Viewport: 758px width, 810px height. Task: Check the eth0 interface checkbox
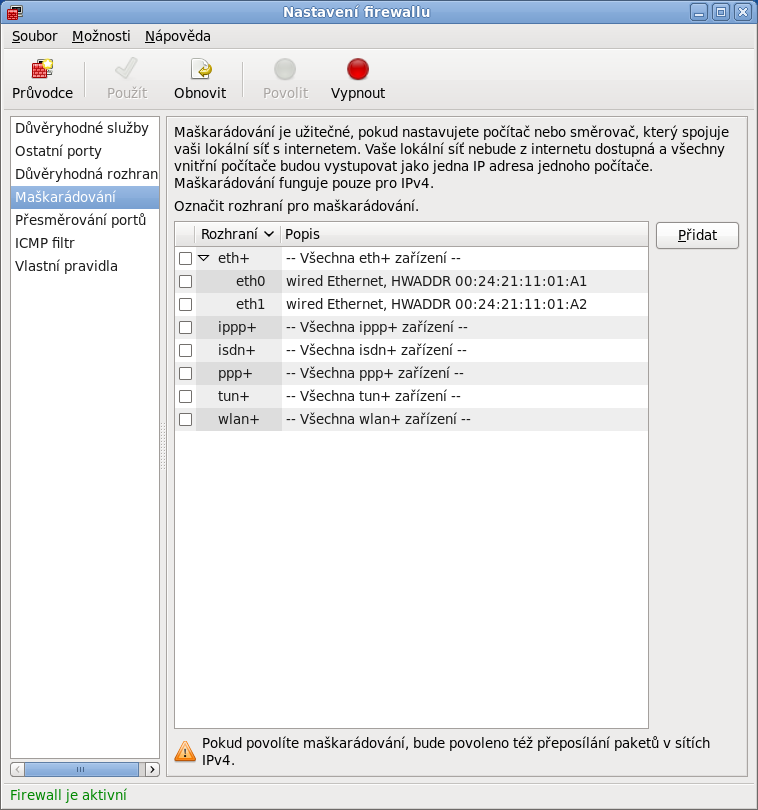coord(185,282)
